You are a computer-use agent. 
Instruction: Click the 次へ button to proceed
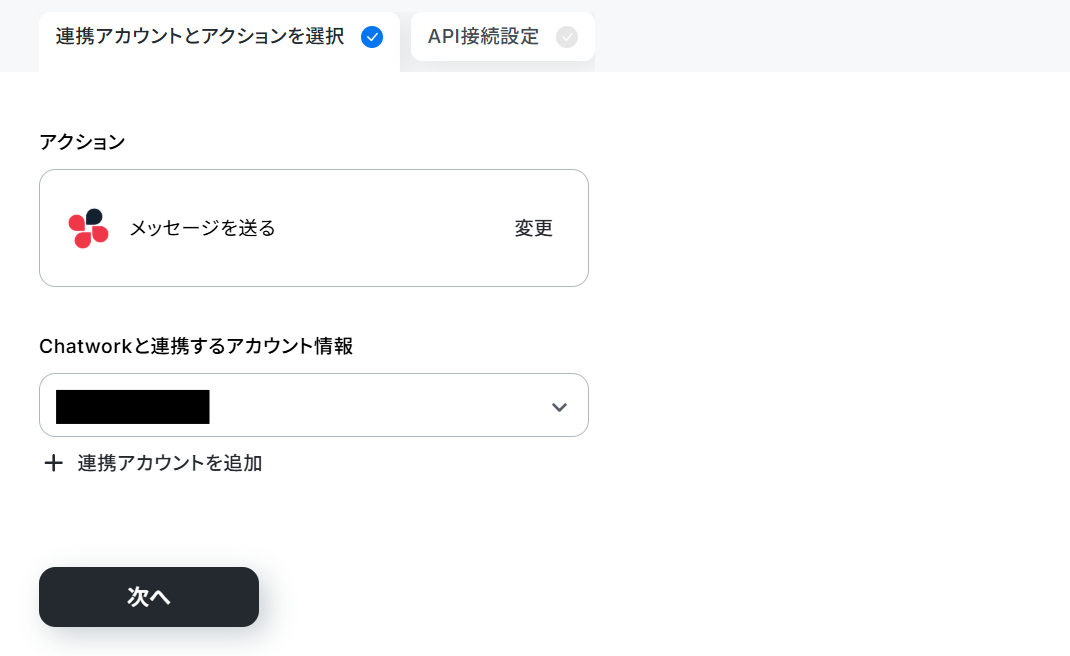pyautogui.click(x=149, y=597)
